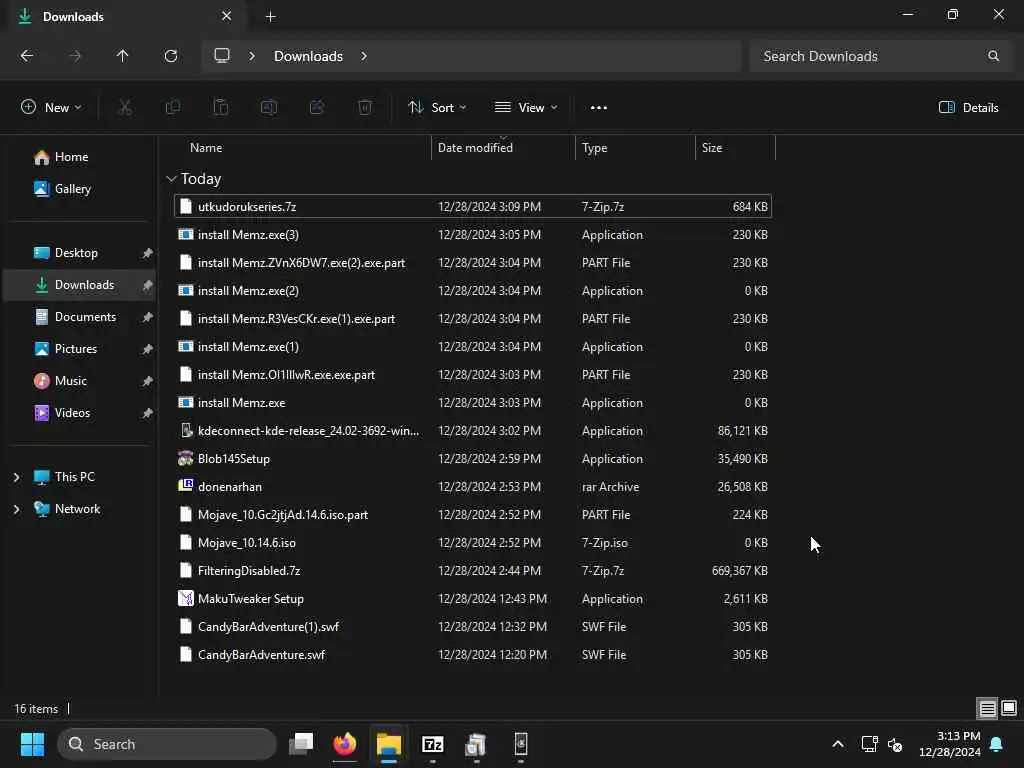This screenshot has width=1024, height=768.
Task: Click the Paste clipboard icon
Action: [x=221, y=107]
